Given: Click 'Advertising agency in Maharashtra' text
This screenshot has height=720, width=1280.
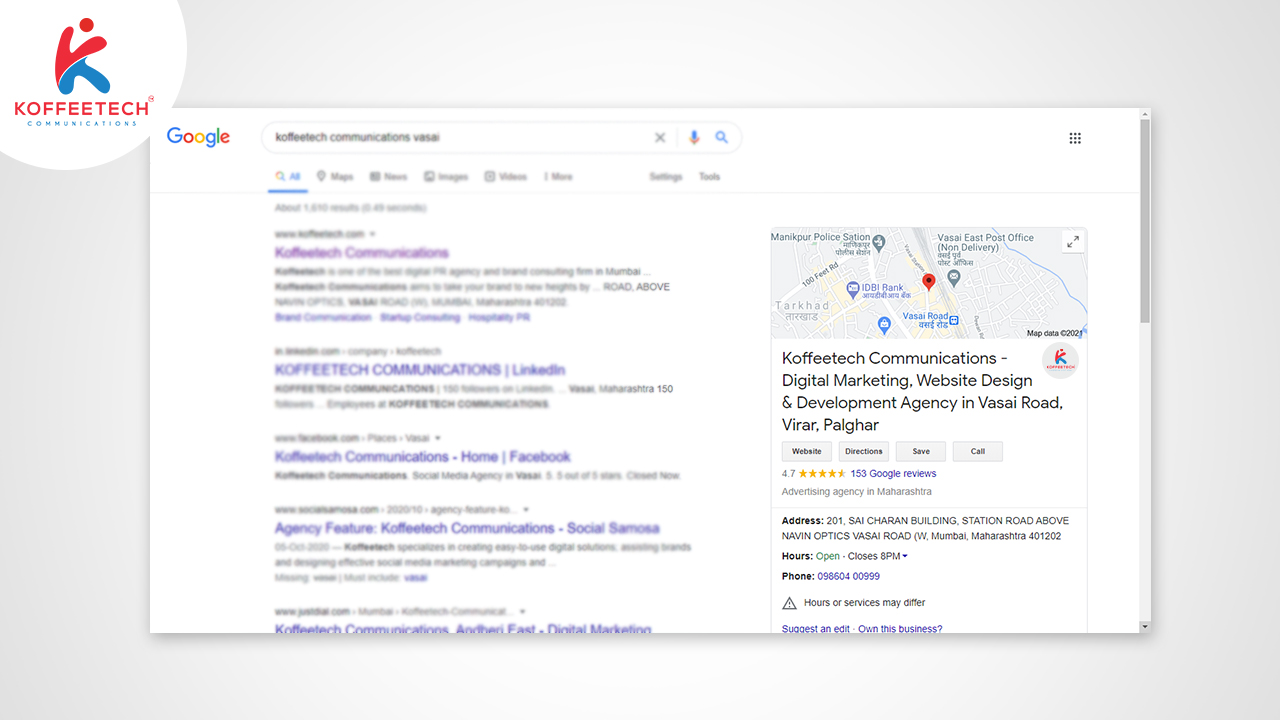Looking at the screenshot, I should [856, 492].
